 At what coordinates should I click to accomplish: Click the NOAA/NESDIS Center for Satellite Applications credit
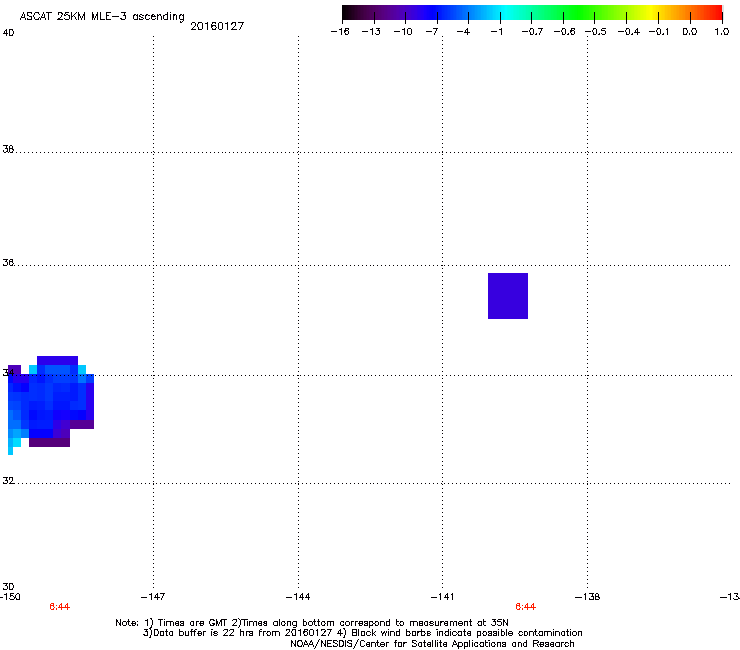[432, 644]
